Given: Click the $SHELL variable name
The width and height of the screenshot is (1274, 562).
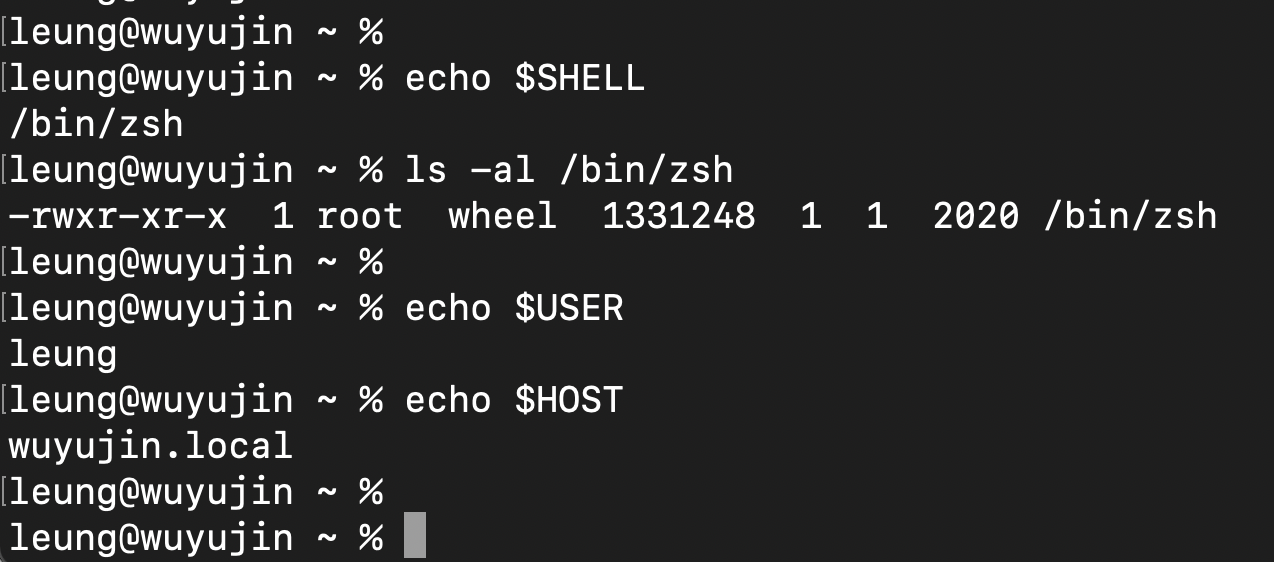Looking at the screenshot, I should 580,78.
